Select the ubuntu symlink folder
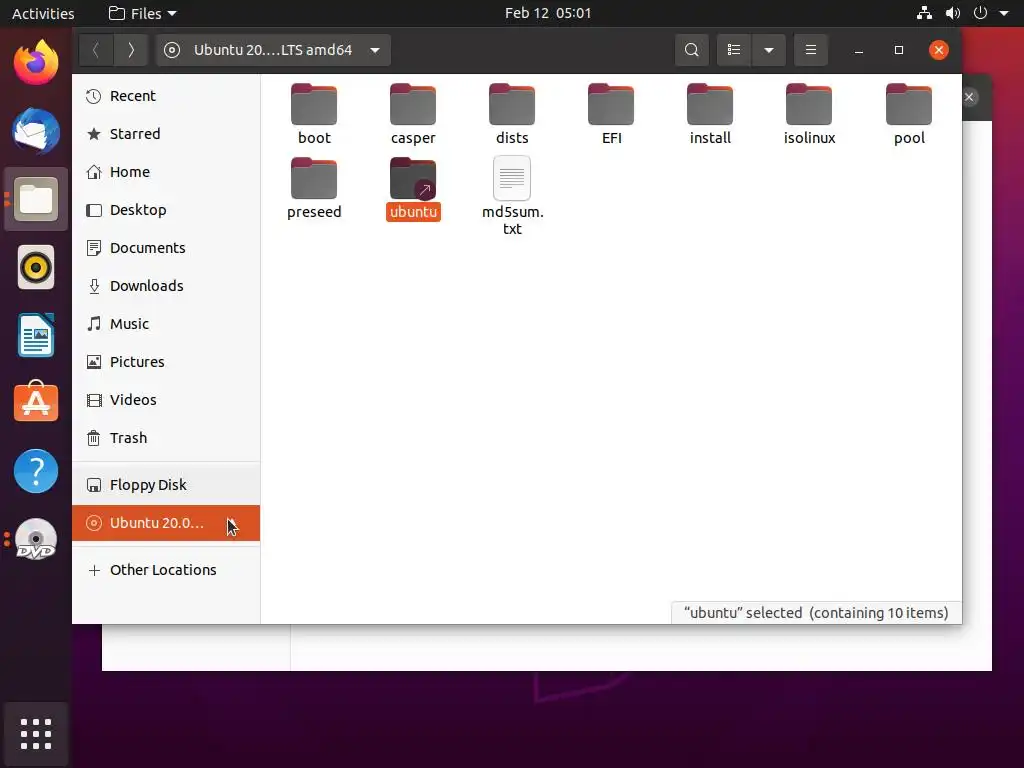Viewport: 1024px width, 768px height. pos(413,189)
